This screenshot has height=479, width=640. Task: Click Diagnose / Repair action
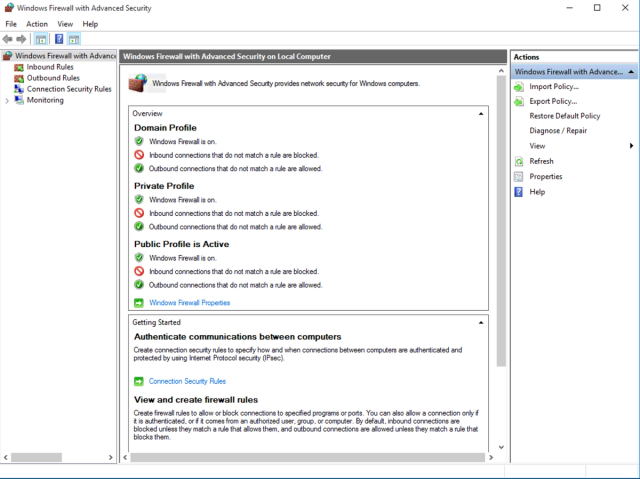[x=558, y=131]
